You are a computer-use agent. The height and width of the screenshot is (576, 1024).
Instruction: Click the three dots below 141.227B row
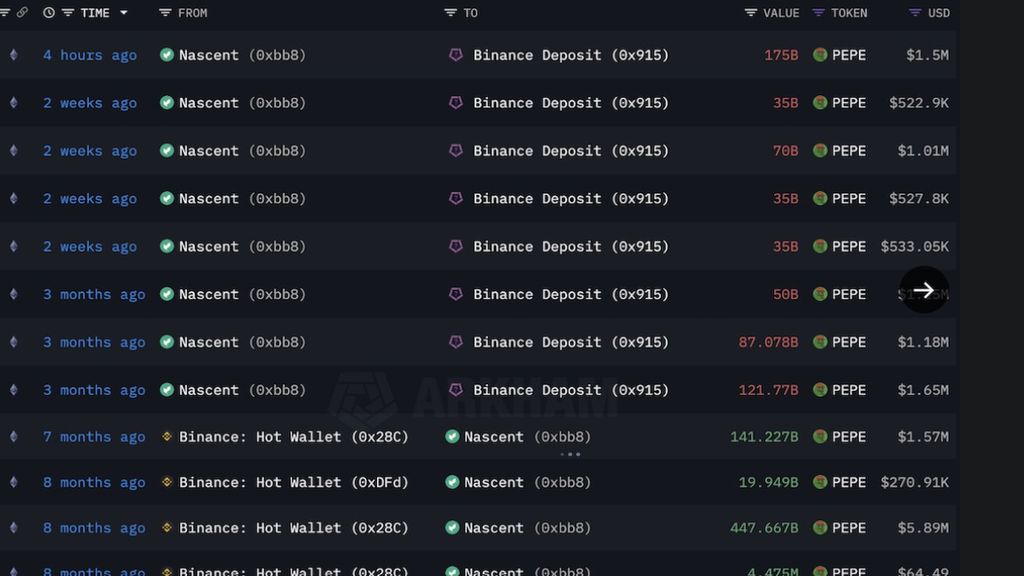point(570,454)
